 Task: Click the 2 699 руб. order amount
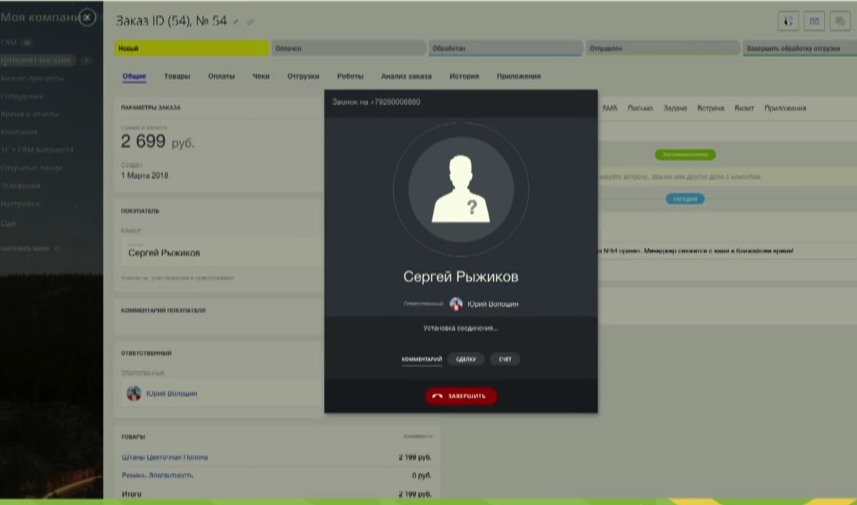(157, 142)
